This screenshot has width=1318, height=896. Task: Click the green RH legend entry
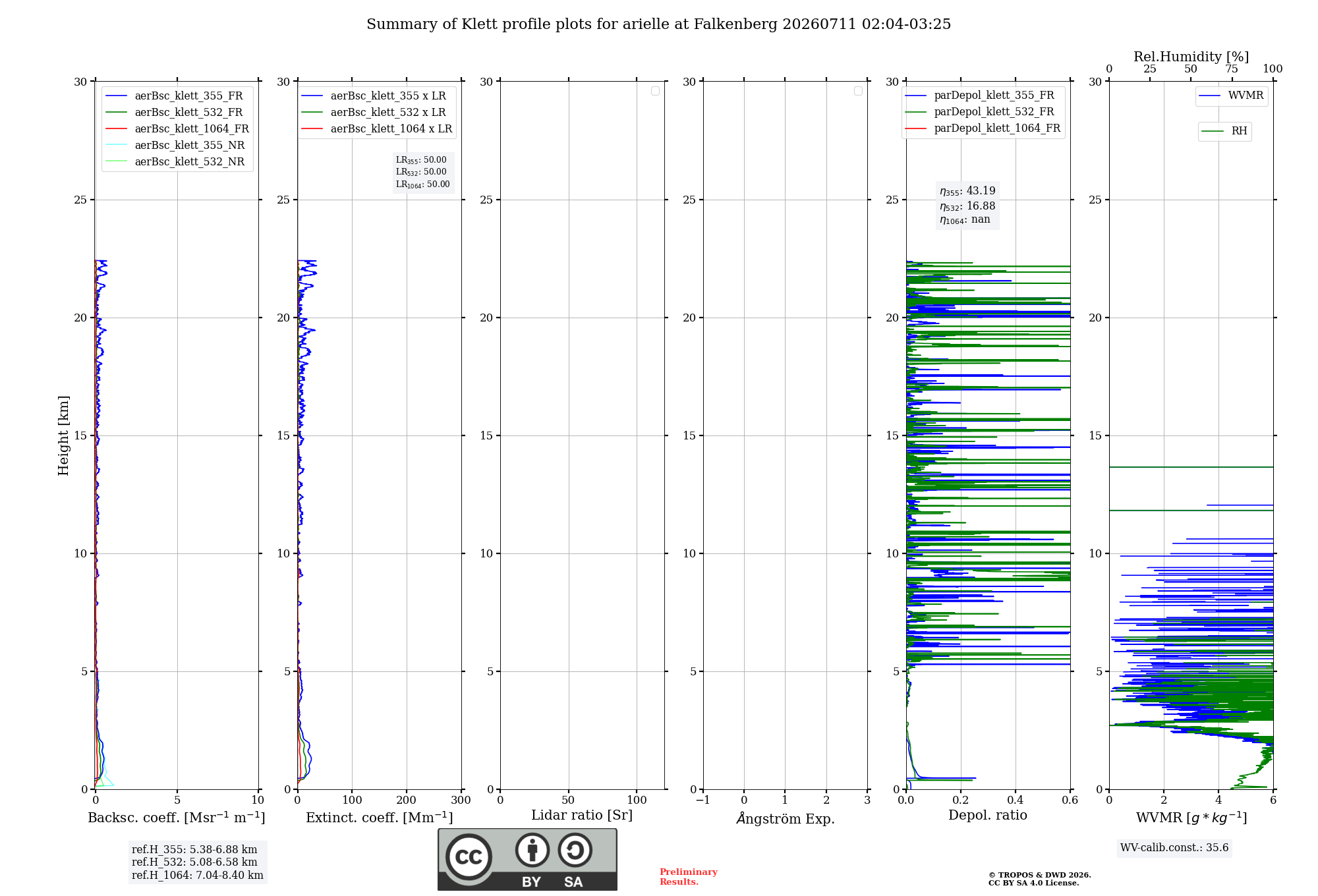1224,131
